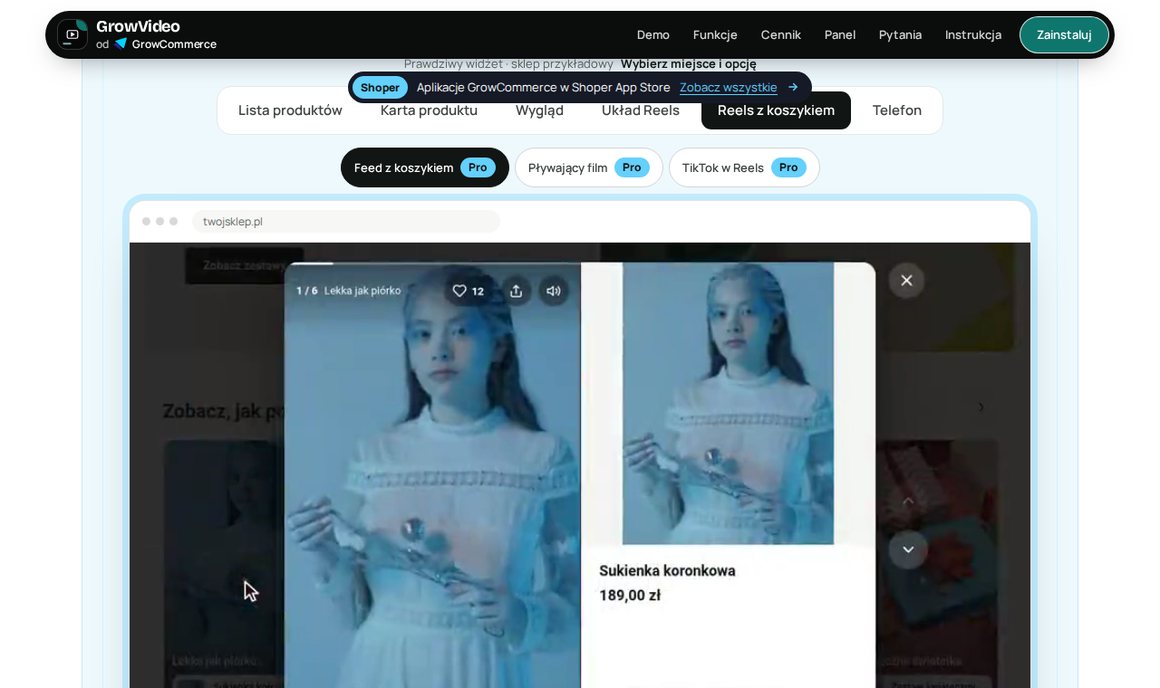This screenshot has height=688, width=1160.
Task: Open the Karta produktu tab
Action: click(428, 110)
